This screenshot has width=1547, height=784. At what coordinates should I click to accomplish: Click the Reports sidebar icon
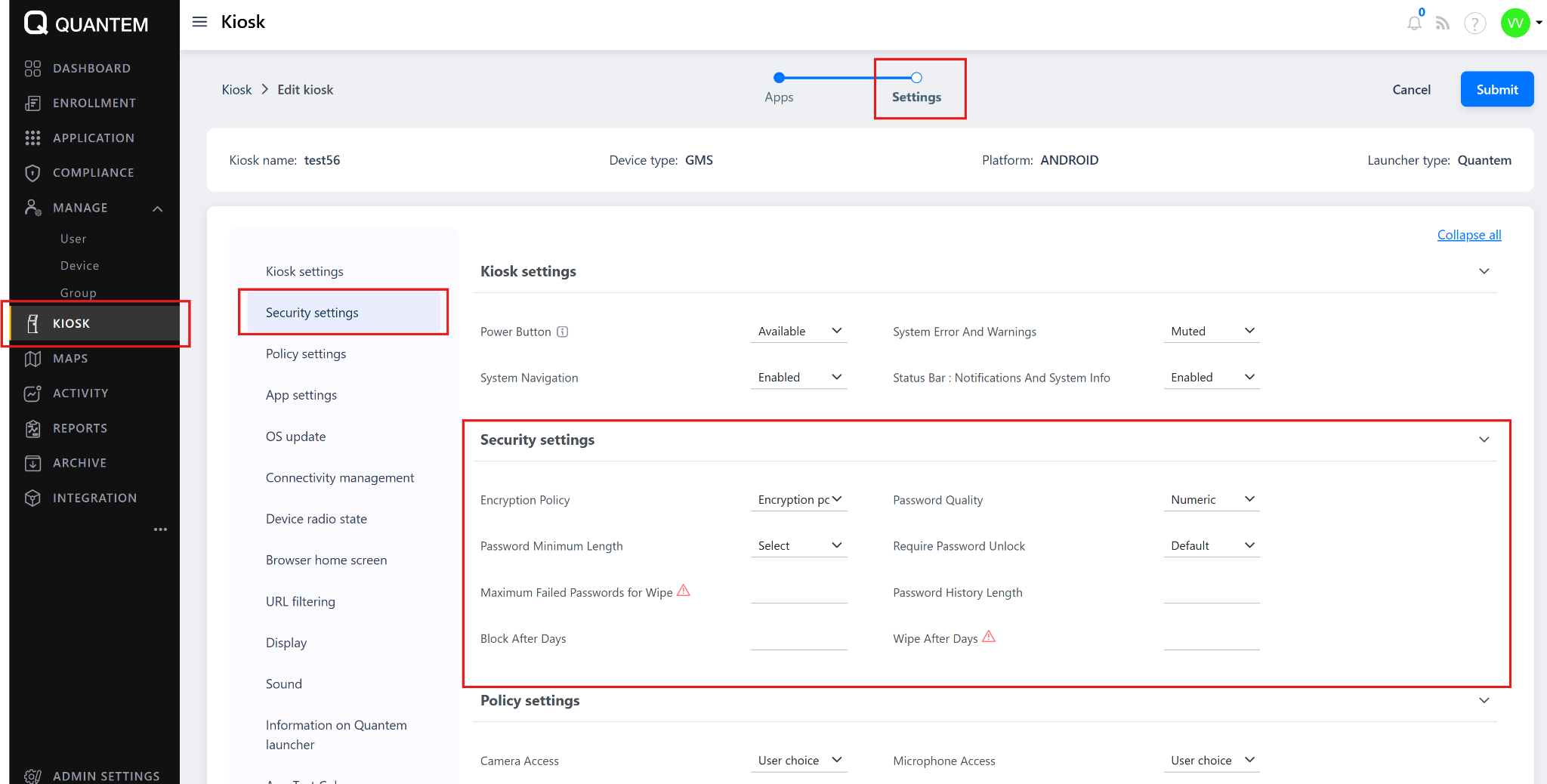[32, 428]
